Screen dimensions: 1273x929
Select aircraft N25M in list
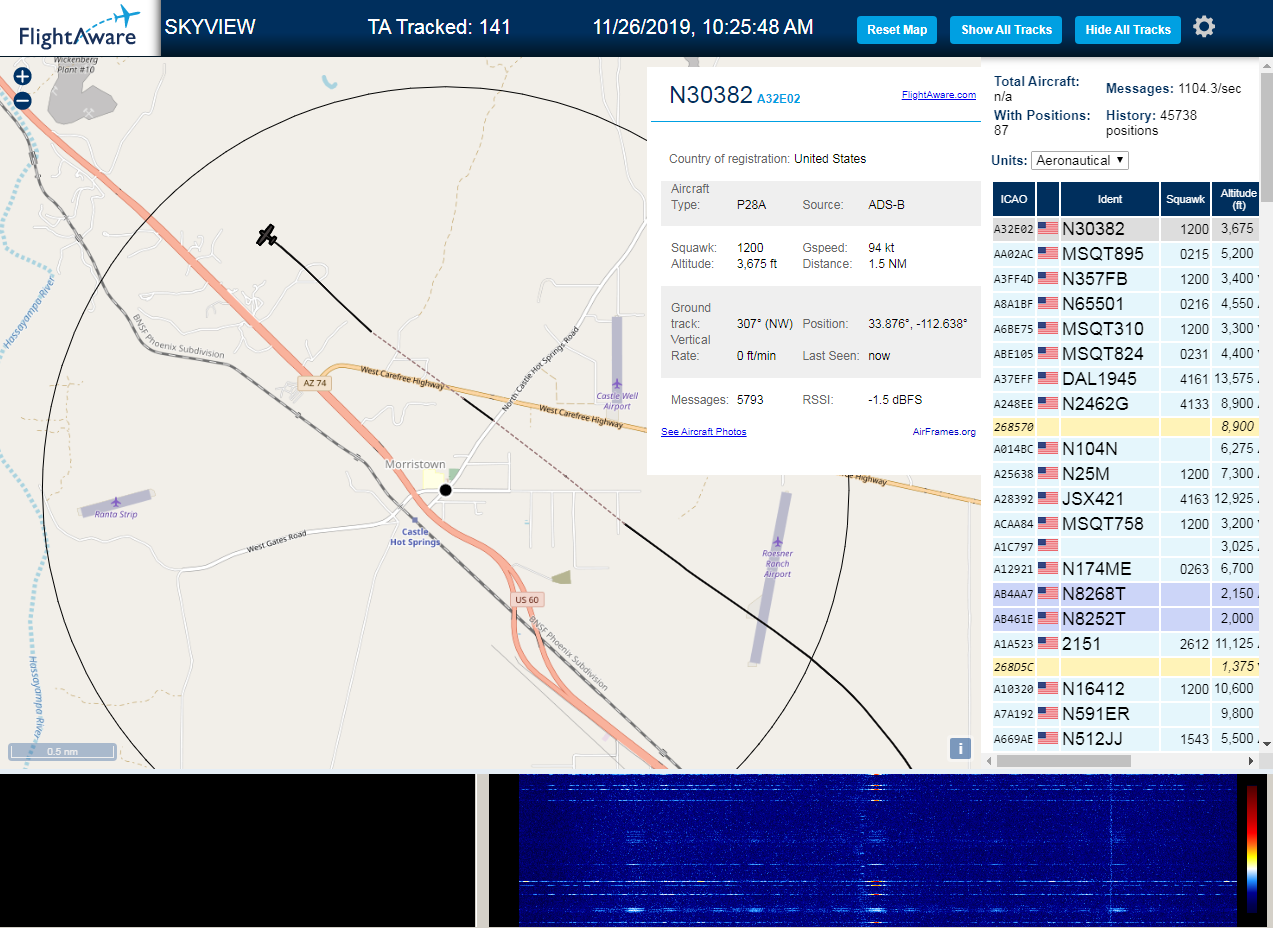(x=1126, y=474)
